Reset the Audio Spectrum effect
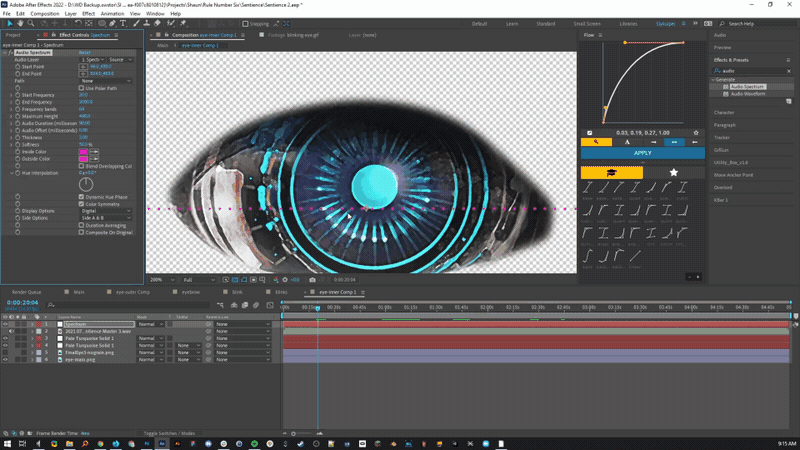This screenshot has width=800, height=450. click(85, 53)
